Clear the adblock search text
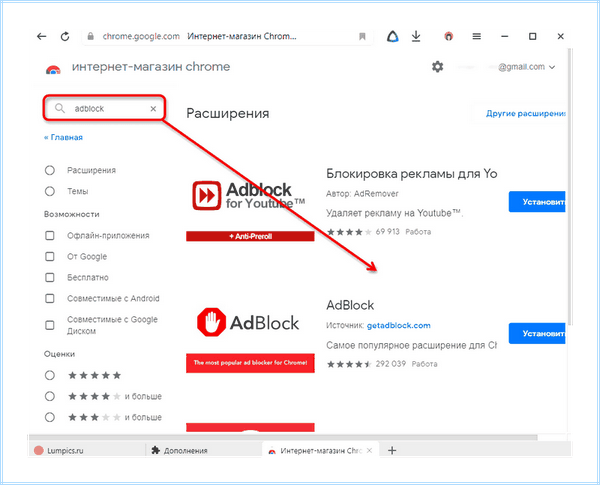 click(153, 109)
